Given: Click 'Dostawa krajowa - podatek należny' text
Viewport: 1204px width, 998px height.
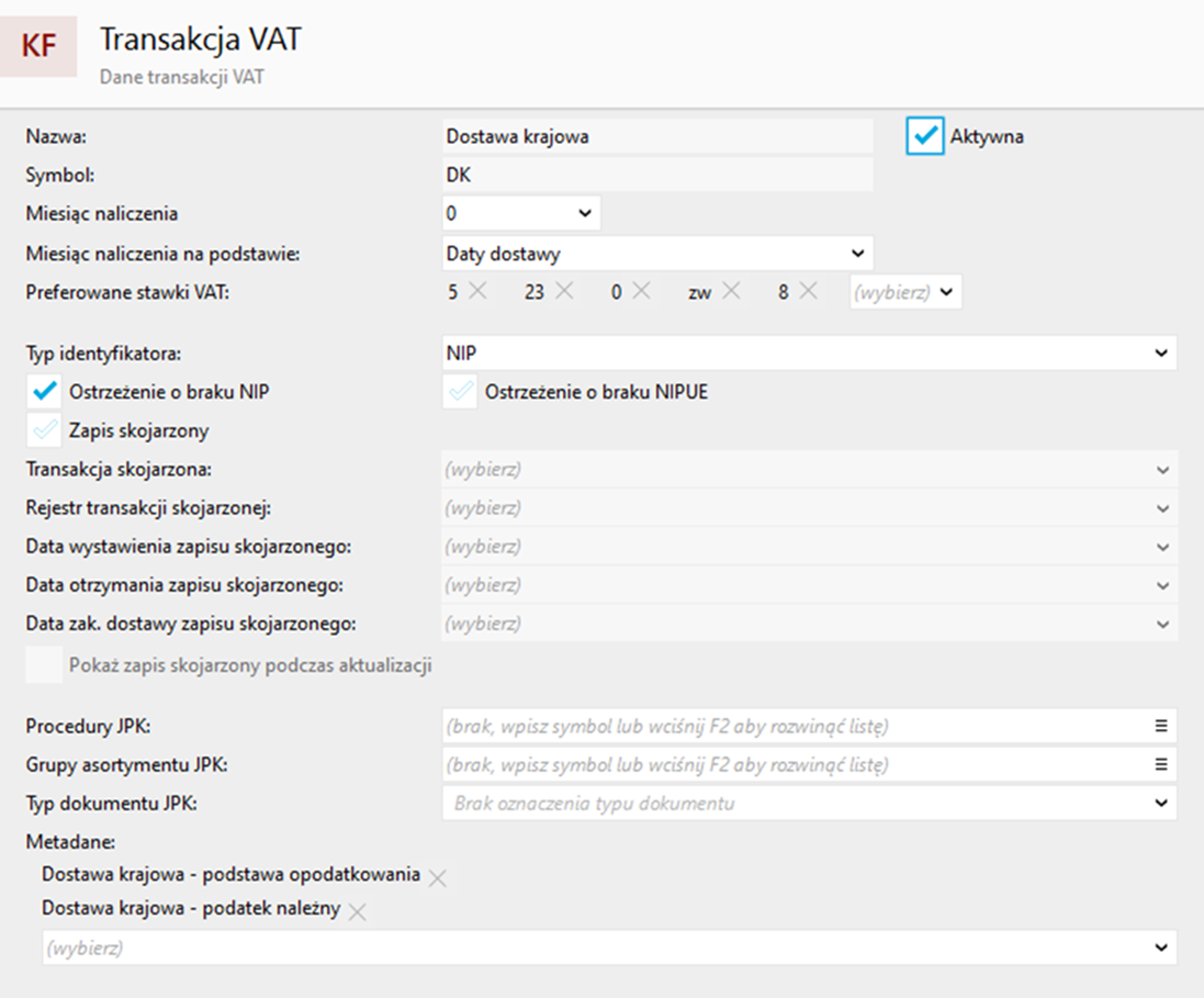Looking at the screenshot, I should click(x=192, y=909).
